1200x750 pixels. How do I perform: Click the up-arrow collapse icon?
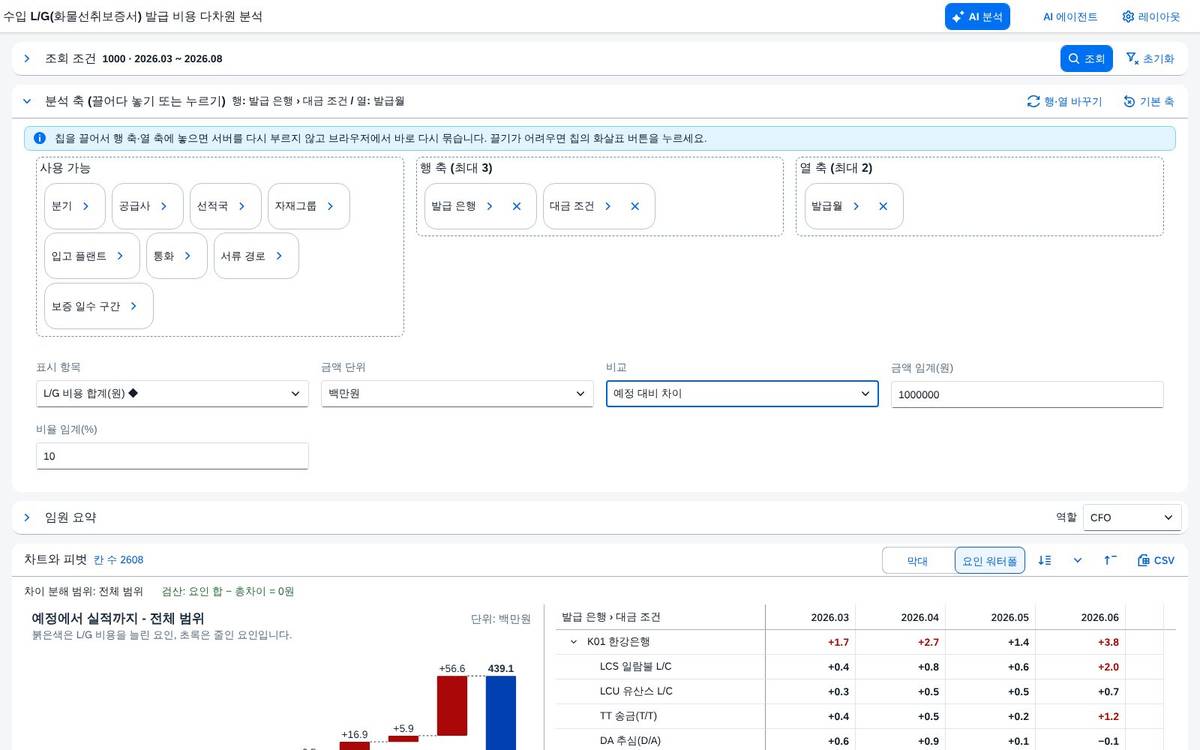point(1110,560)
